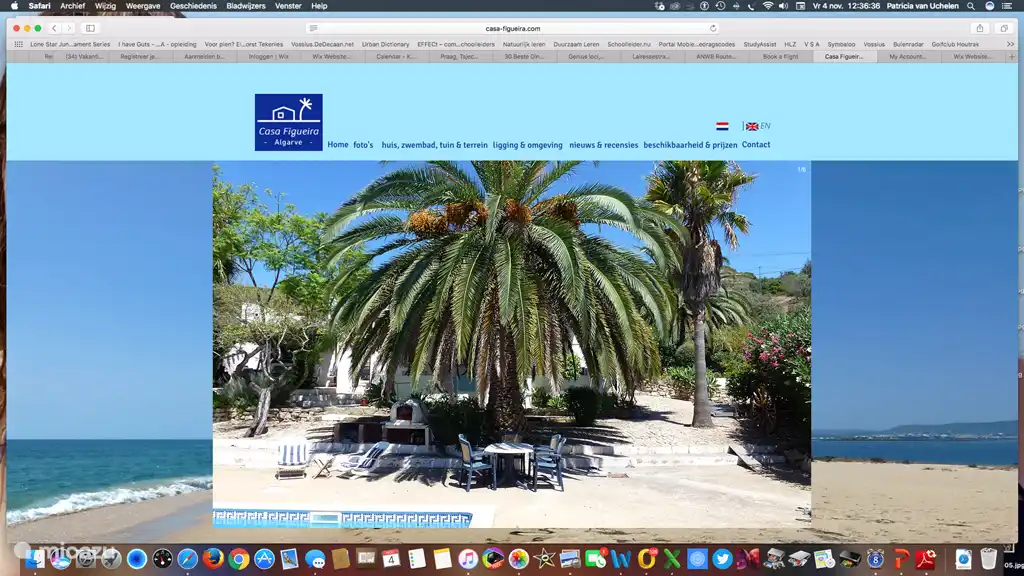Screen dimensions: 1024x576
Task: Switch to the Book a Flight tab
Action: click(x=780, y=57)
